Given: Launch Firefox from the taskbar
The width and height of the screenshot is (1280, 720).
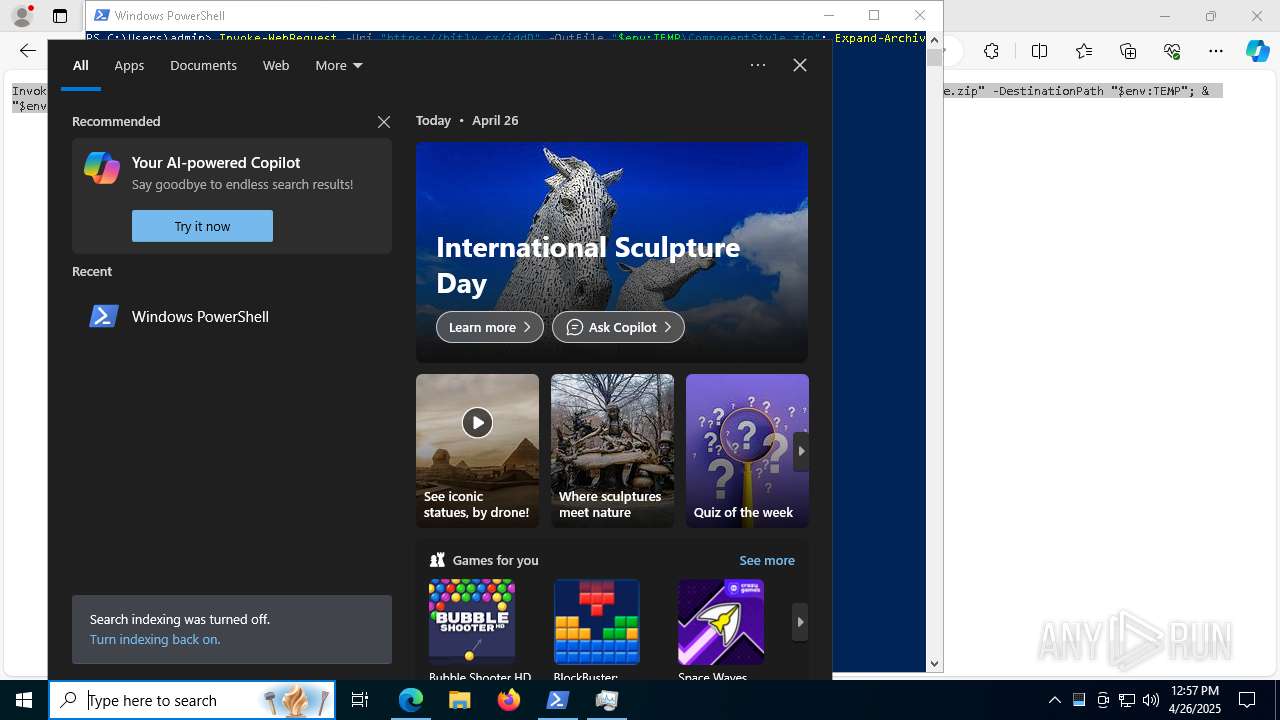Looking at the screenshot, I should (x=509, y=700).
